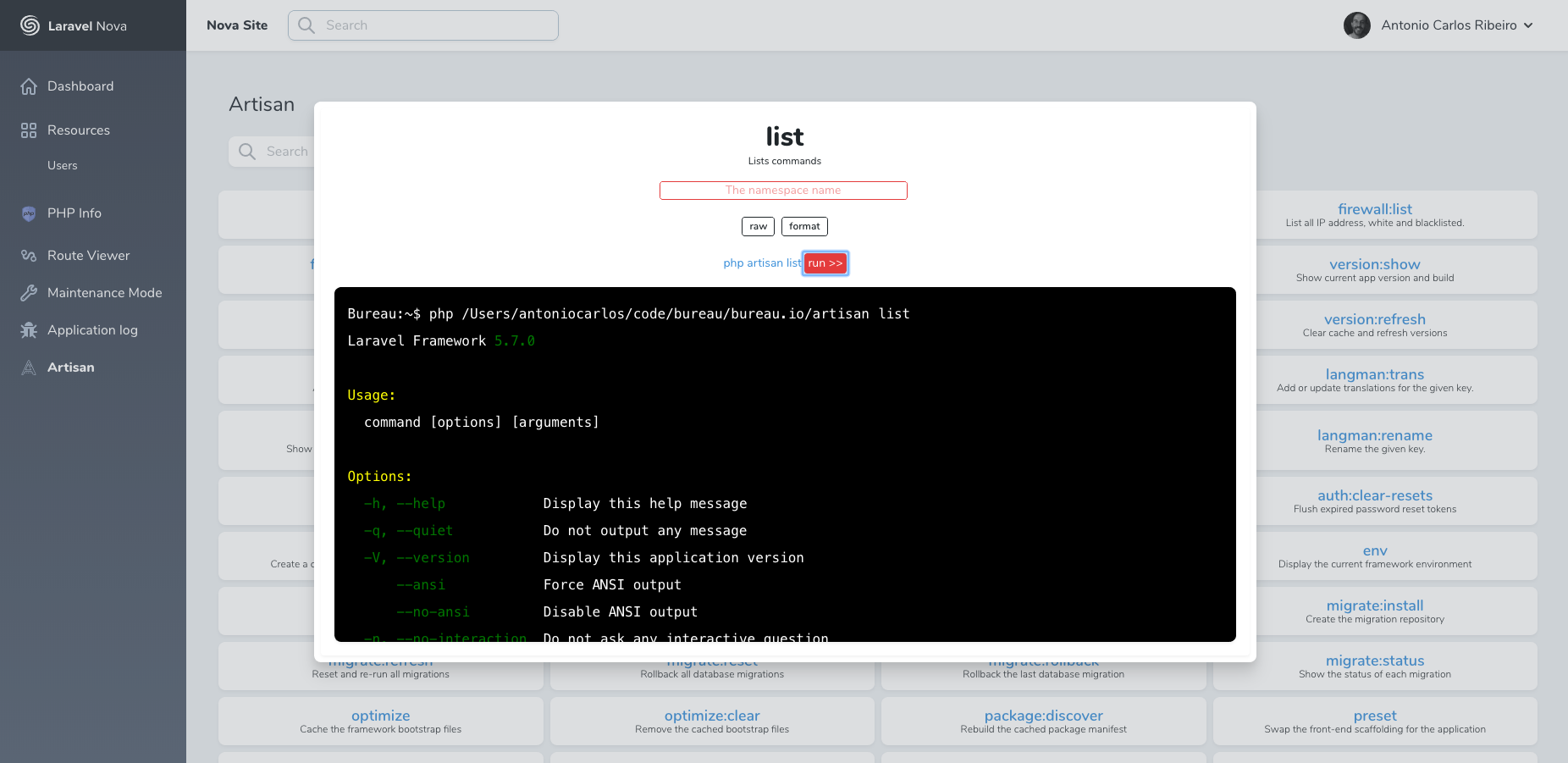Open the PHP Info menu item
This screenshot has width=1568, height=763.
[75, 213]
